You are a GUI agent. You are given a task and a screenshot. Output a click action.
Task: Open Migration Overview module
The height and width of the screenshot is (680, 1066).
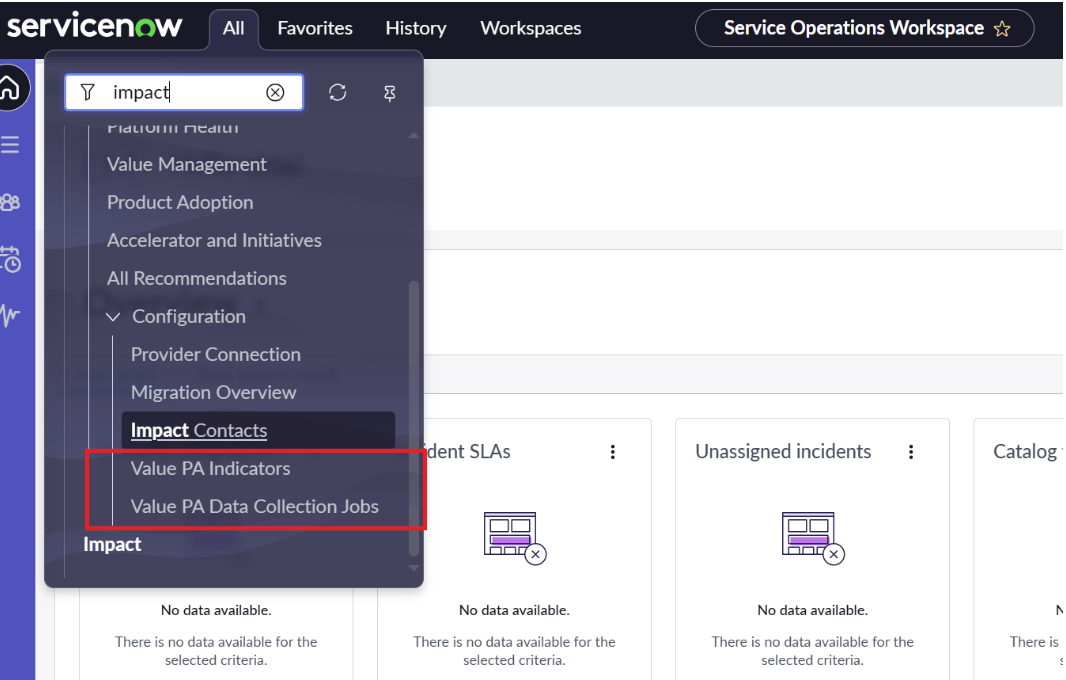213,393
